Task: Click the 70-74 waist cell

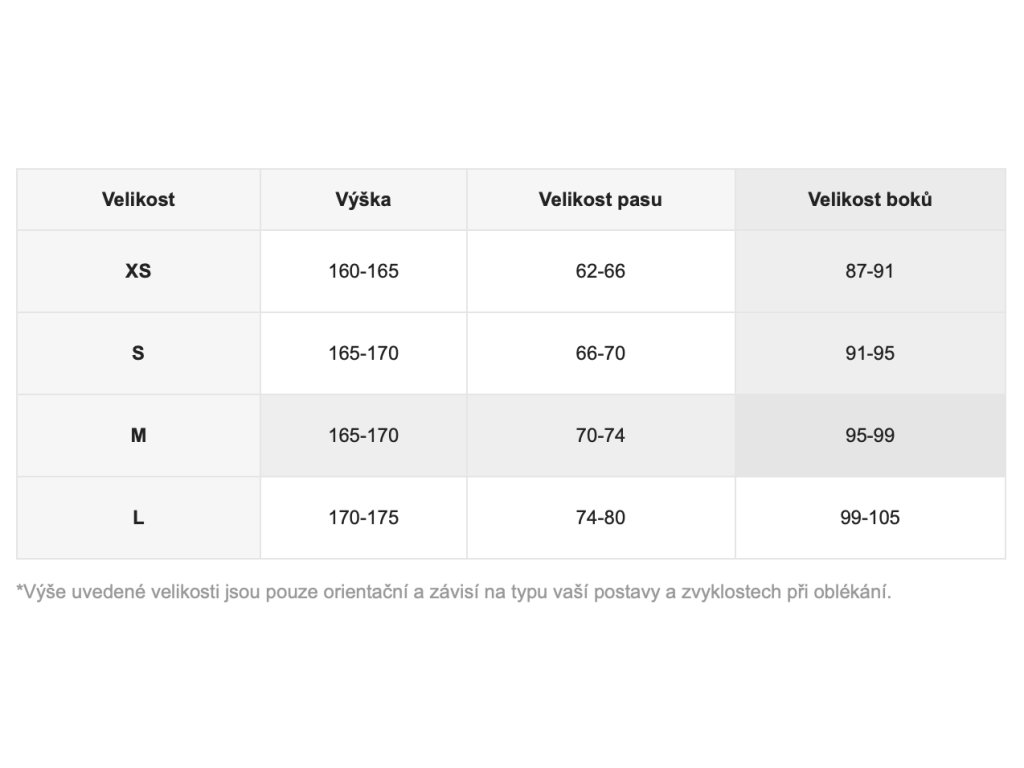Action: click(600, 435)
